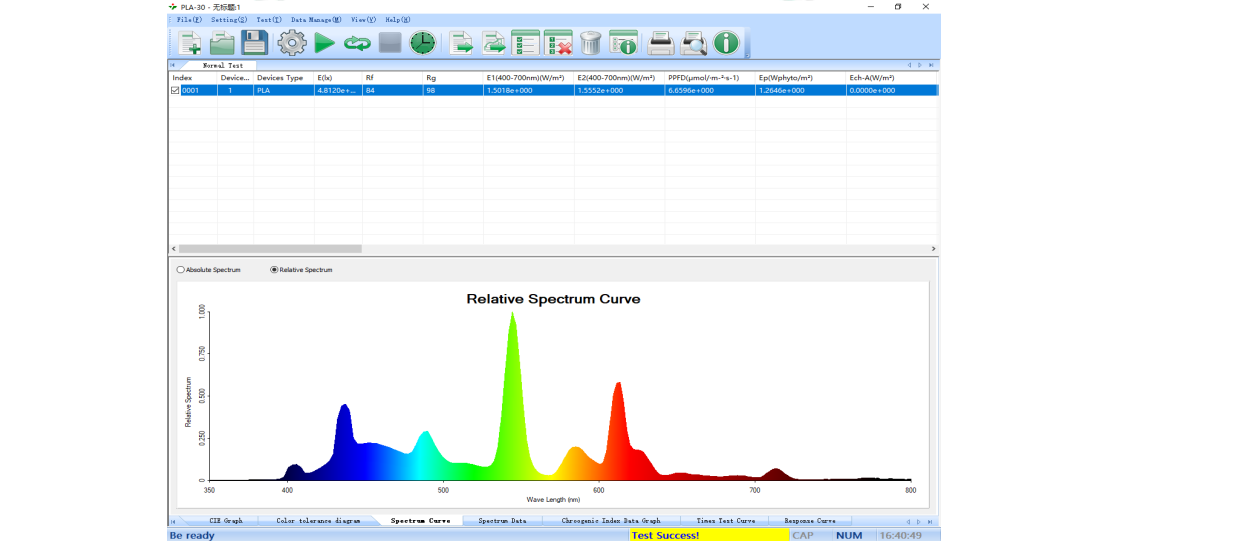Select the Relative Spectrum radio button
This screenshot has height=541, width=1240.
point(275,270)
